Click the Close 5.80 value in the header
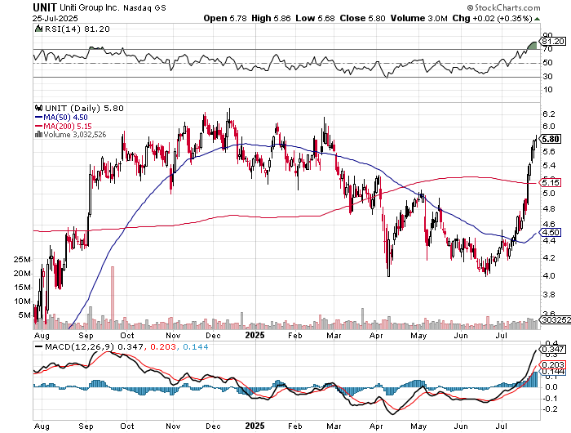571x433 pixels. 362,18
